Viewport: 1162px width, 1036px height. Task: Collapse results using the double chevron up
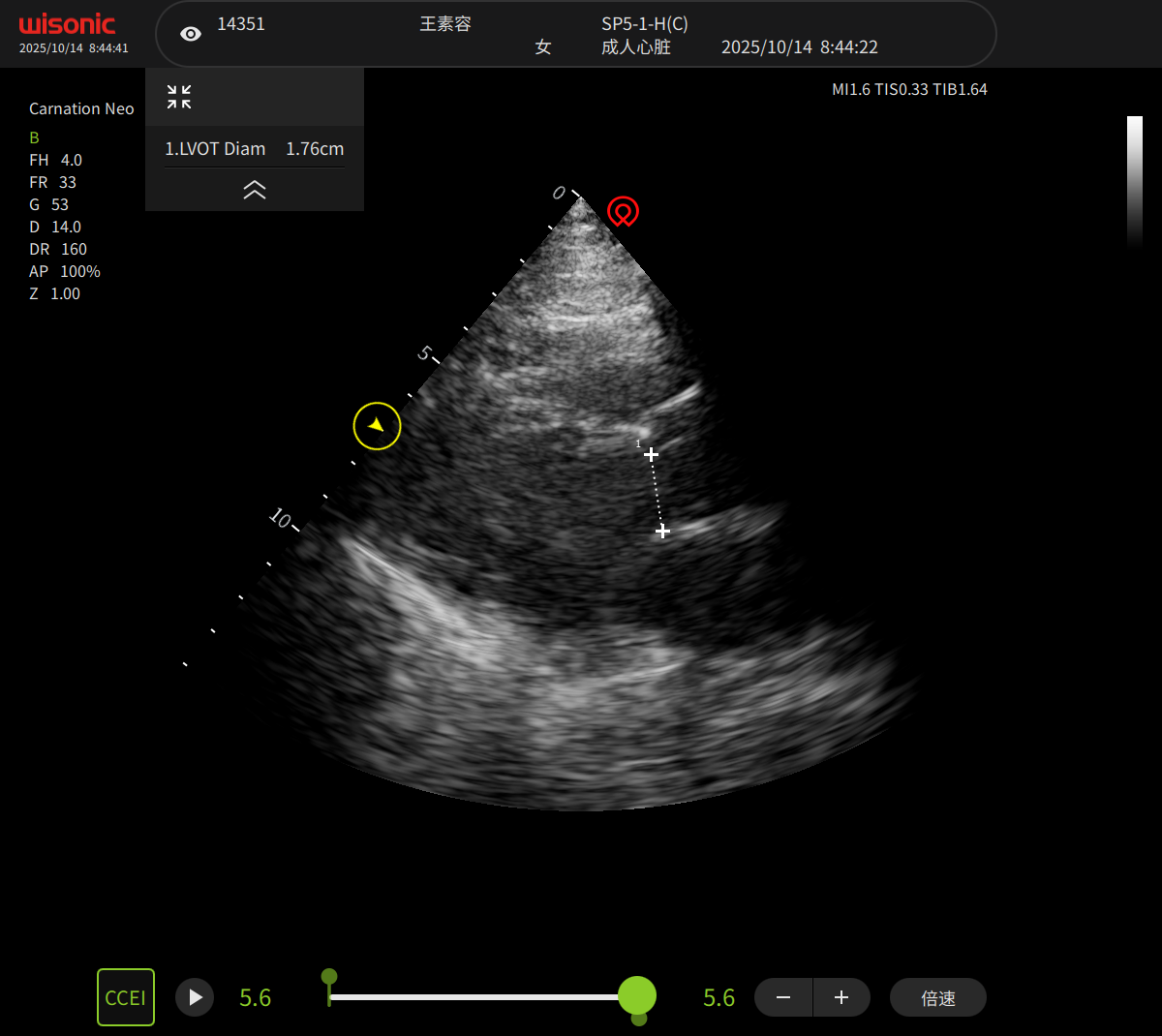coord(255,190)
